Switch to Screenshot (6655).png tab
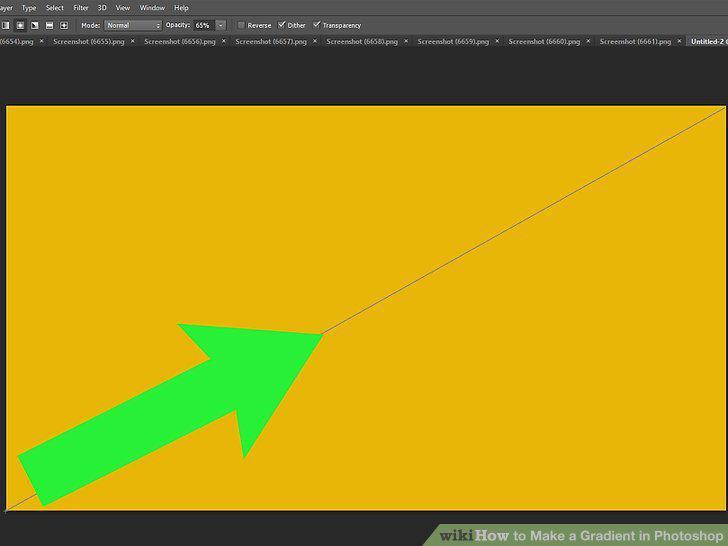This screenshot has width=728, height=546. tap(89, 41)
